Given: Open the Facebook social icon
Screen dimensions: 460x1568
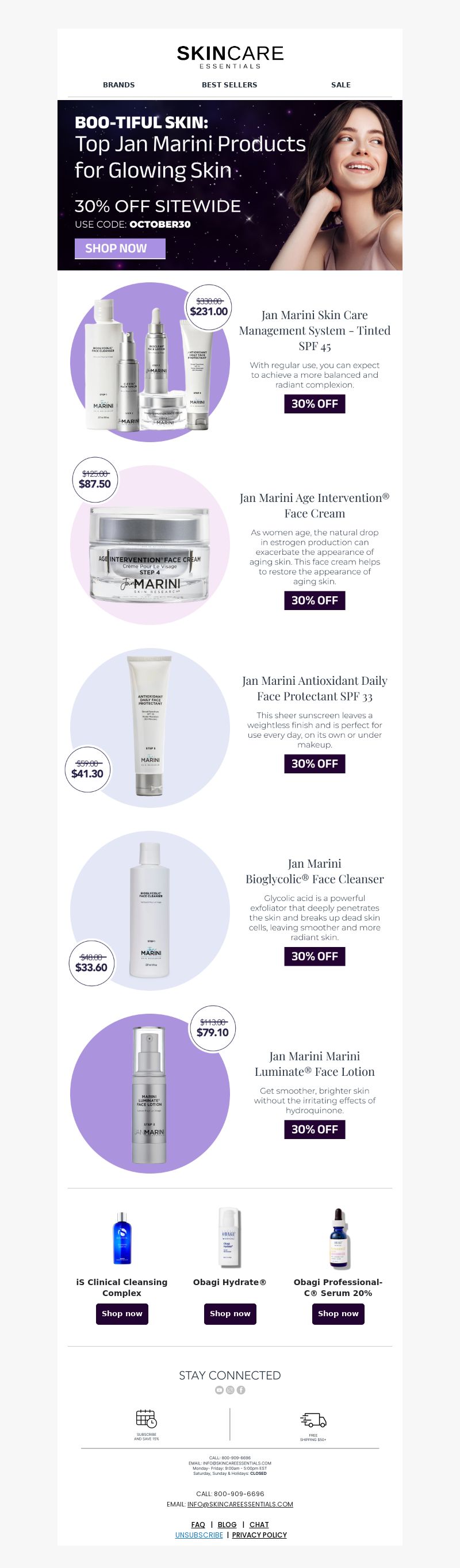Looking at the screenshot, I should (241, 1390).
